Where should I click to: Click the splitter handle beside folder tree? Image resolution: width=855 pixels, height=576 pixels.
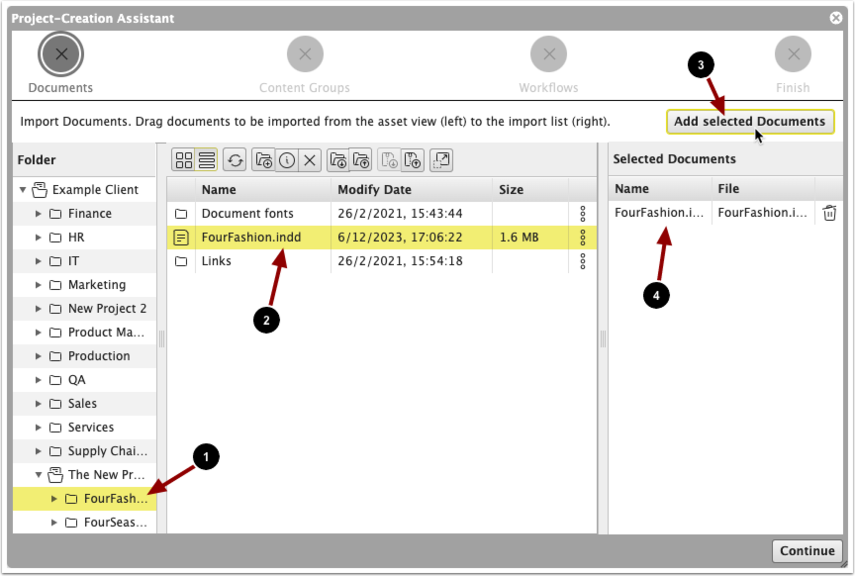click(161, 339)
